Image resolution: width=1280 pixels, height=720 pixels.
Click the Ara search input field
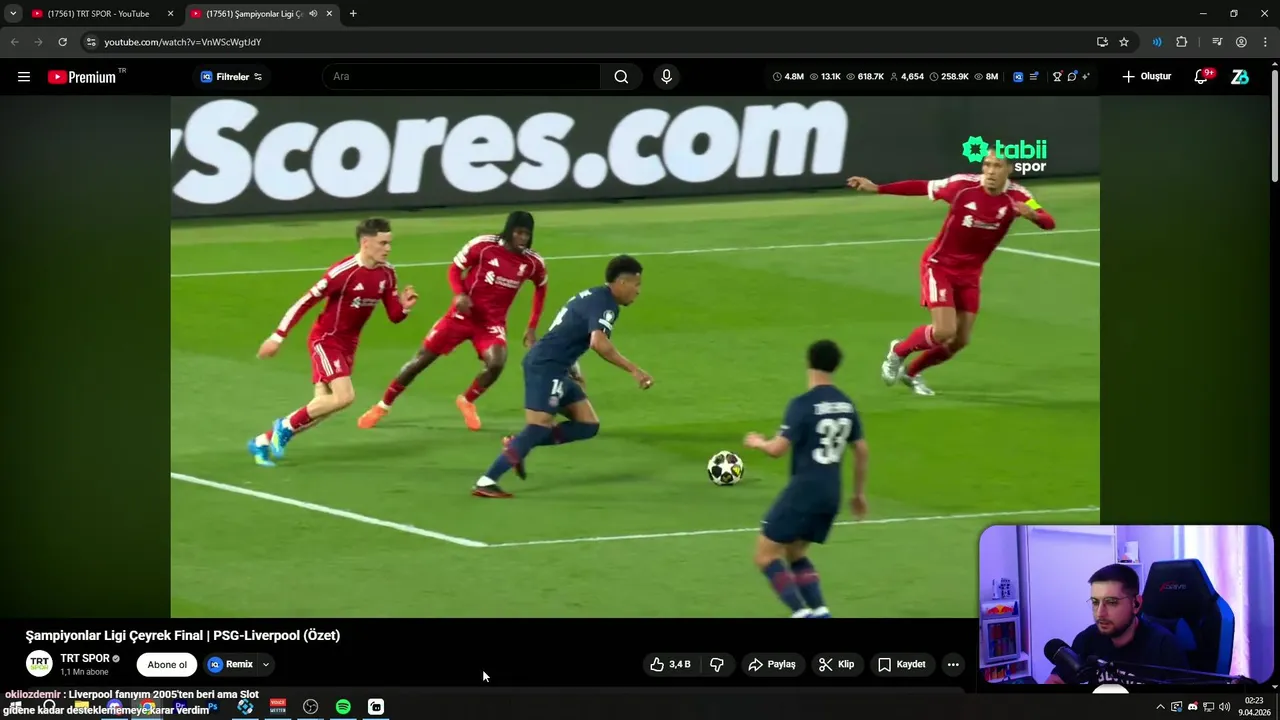point(461,77)
